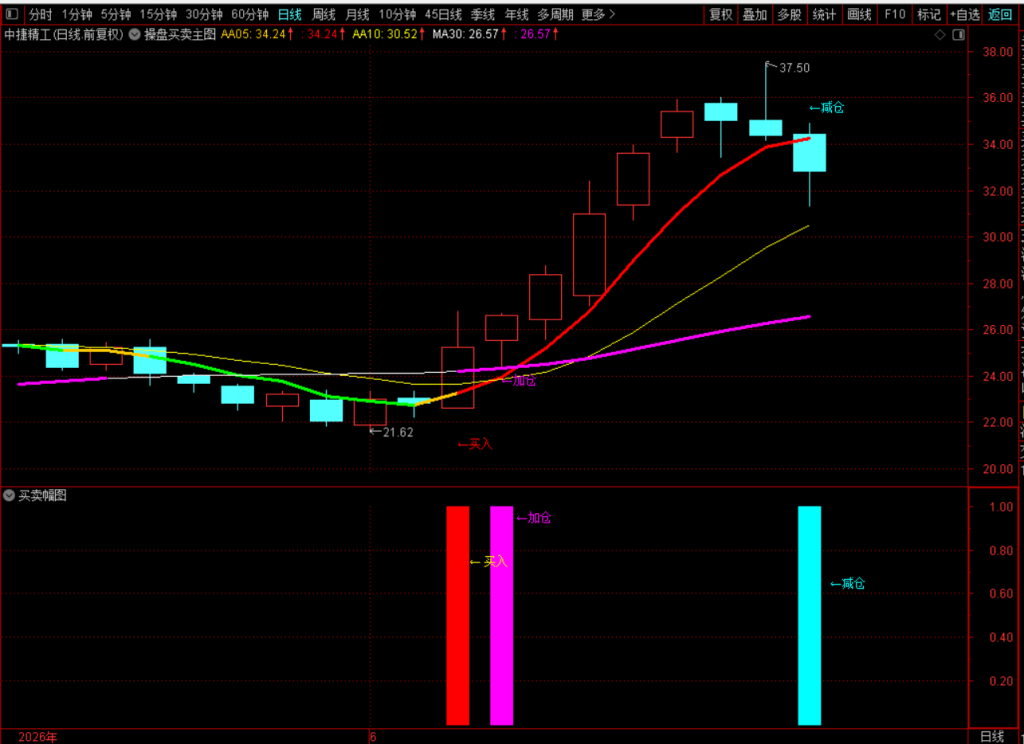Viewport: 1024px width, 744px height.
Task: Click the 日线 label at bottom-right
Action: pyautogui.click(x=993, y=736)
